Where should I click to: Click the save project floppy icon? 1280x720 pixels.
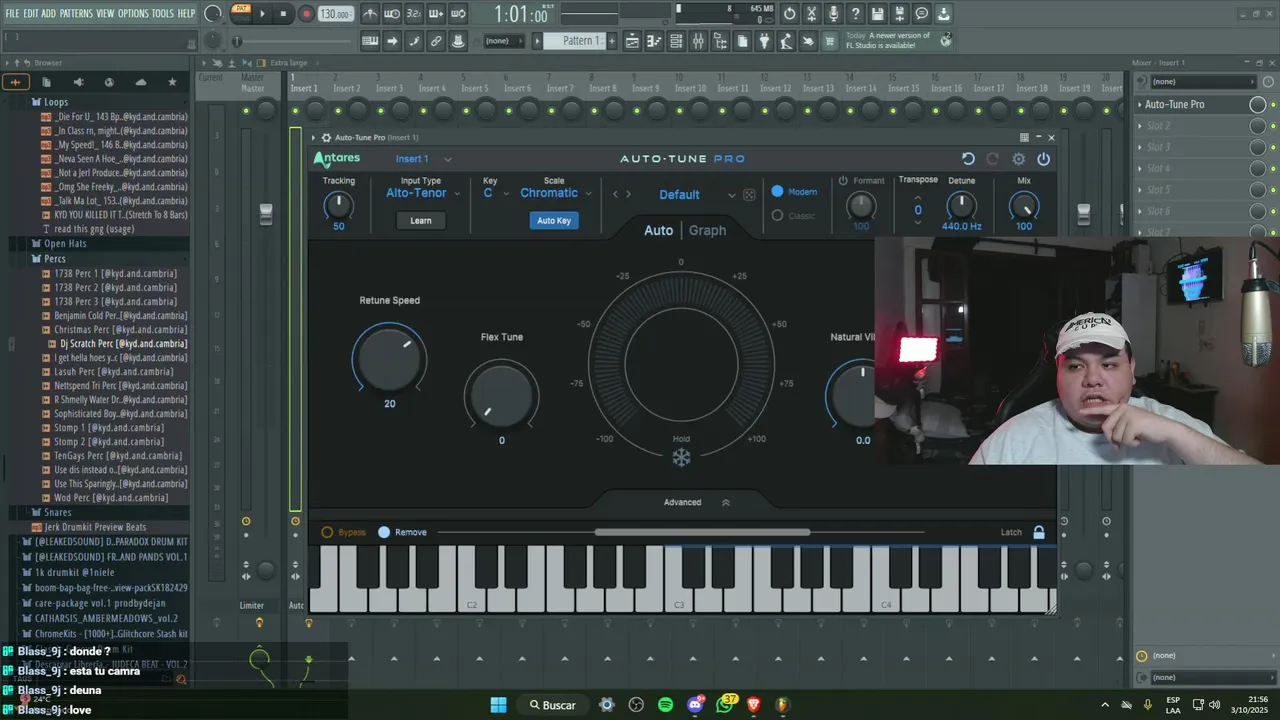tap(876, 14)
